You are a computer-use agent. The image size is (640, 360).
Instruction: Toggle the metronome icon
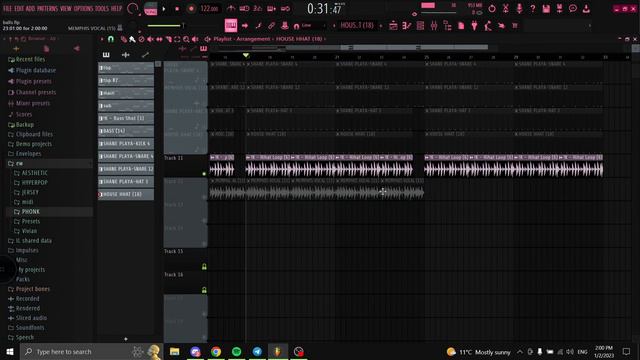pos(231,9)
